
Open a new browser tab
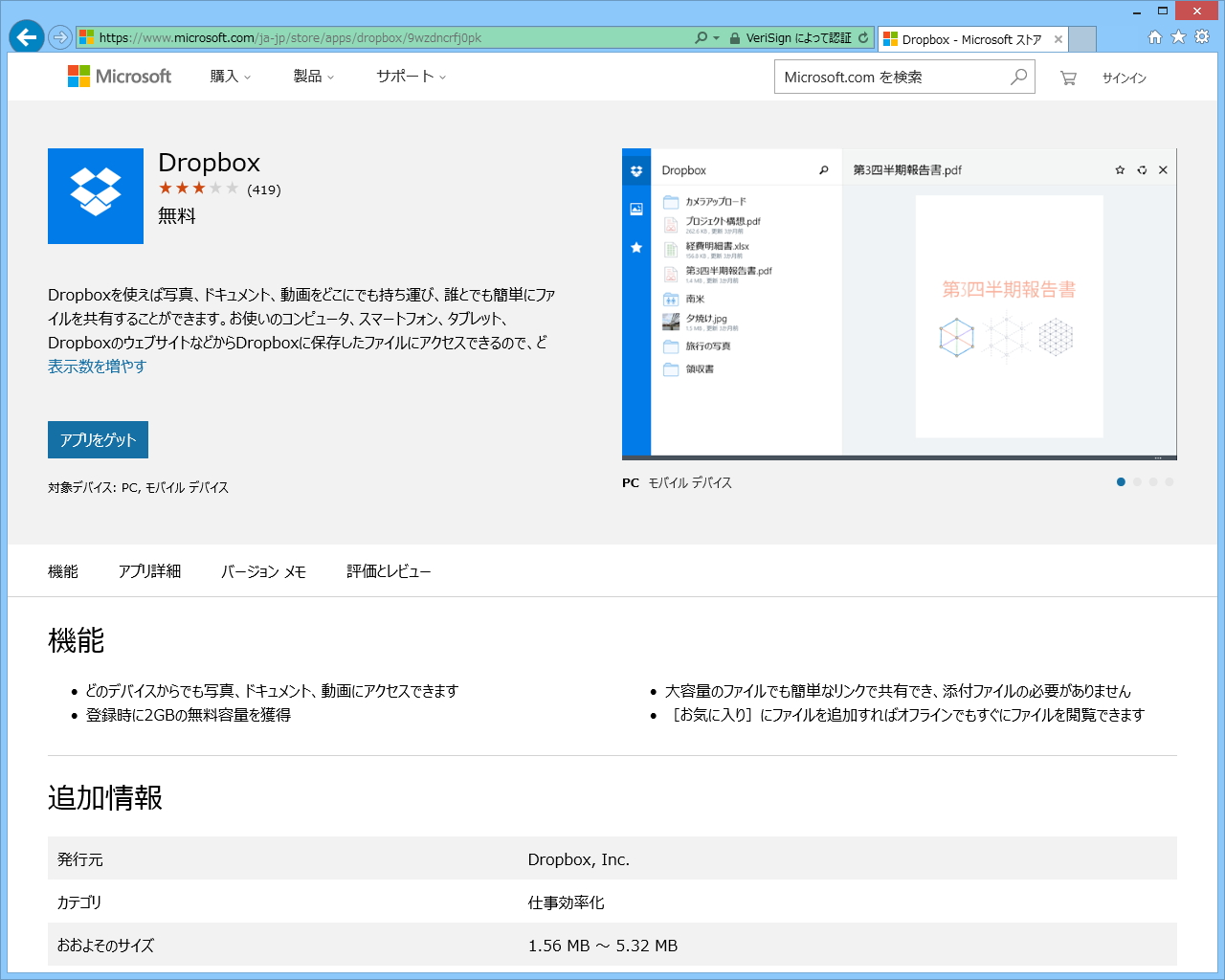point(1082,39)
